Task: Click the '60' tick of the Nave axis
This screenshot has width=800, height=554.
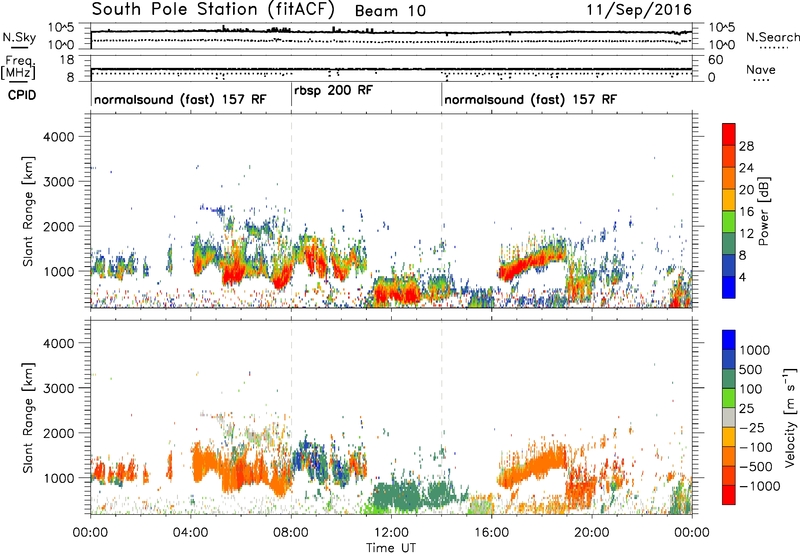Action: click(x=715, y=60)
